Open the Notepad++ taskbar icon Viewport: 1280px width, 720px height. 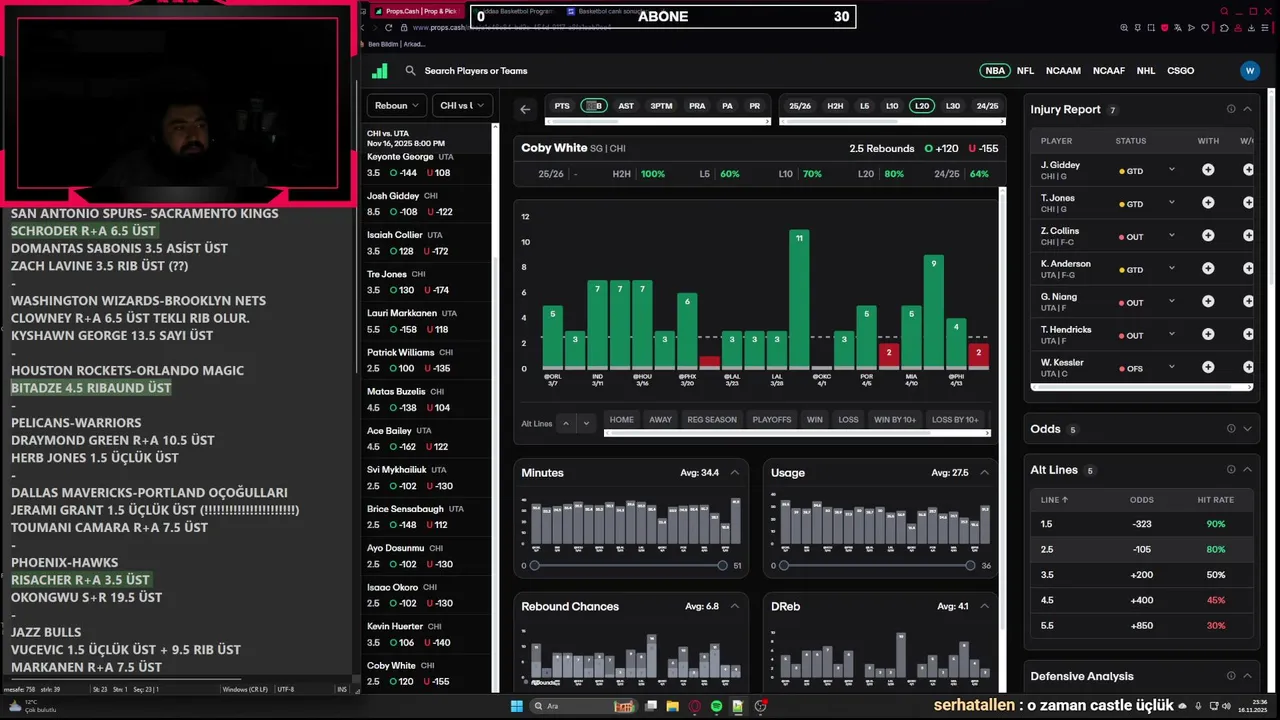coord(738,706)
